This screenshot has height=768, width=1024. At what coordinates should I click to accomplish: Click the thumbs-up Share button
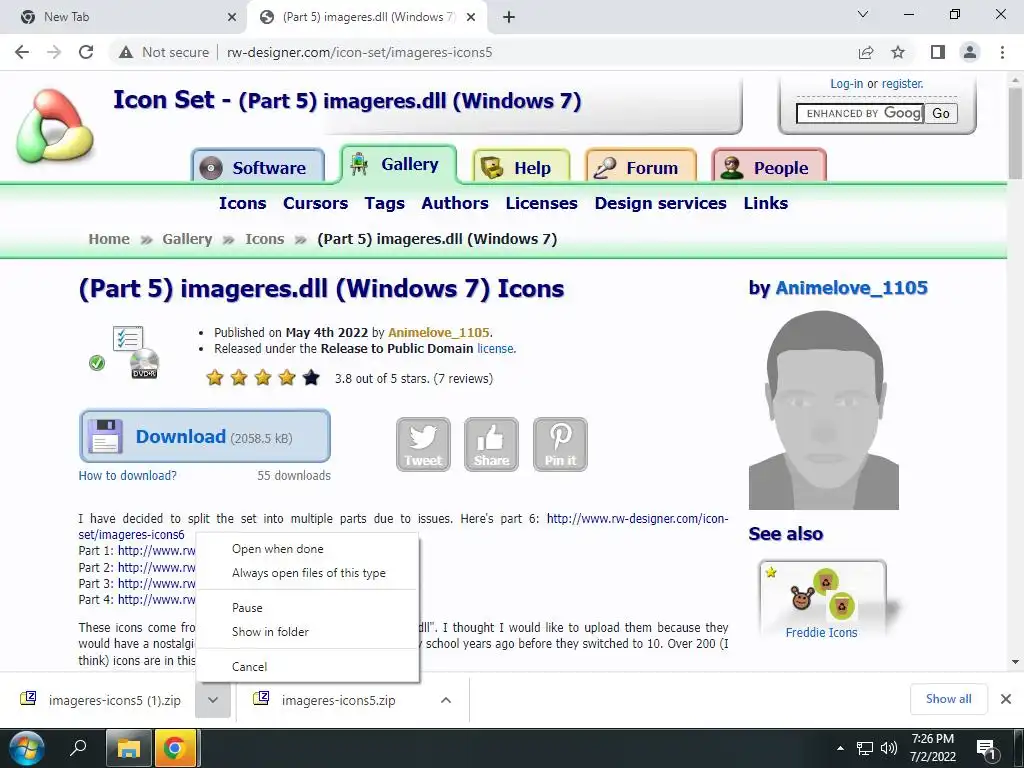491,445
